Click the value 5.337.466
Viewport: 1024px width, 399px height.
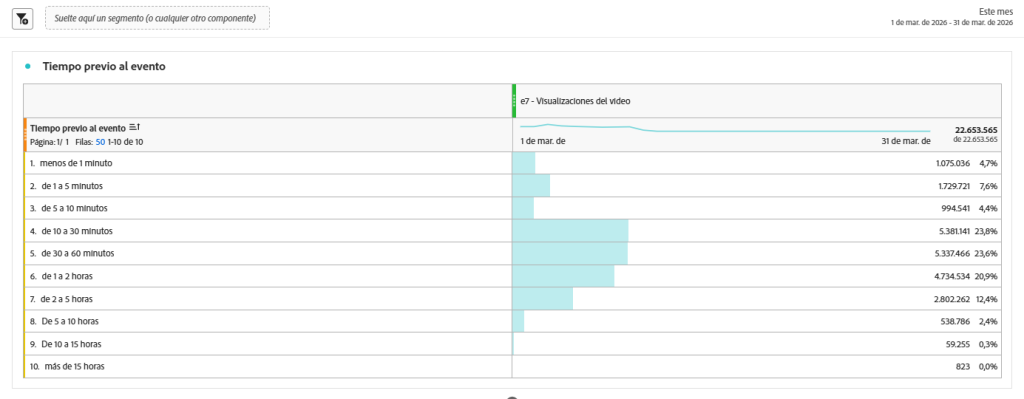point(953,253)
